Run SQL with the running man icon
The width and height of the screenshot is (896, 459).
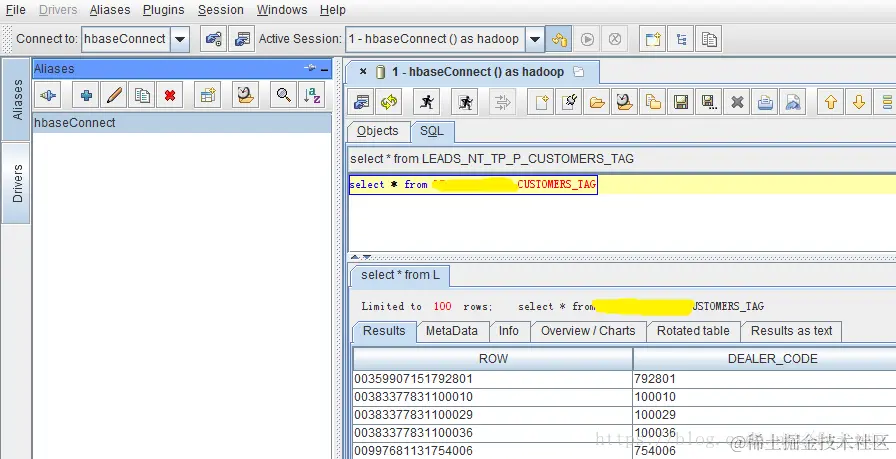point(426,102)
